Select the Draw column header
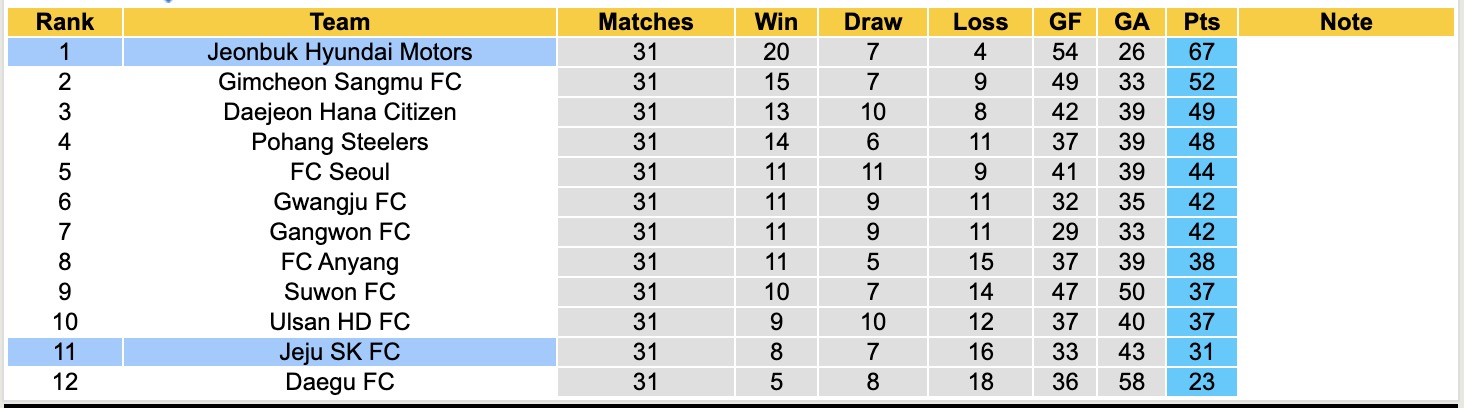This screenshot has height=408, width=1464. point(872,22)
